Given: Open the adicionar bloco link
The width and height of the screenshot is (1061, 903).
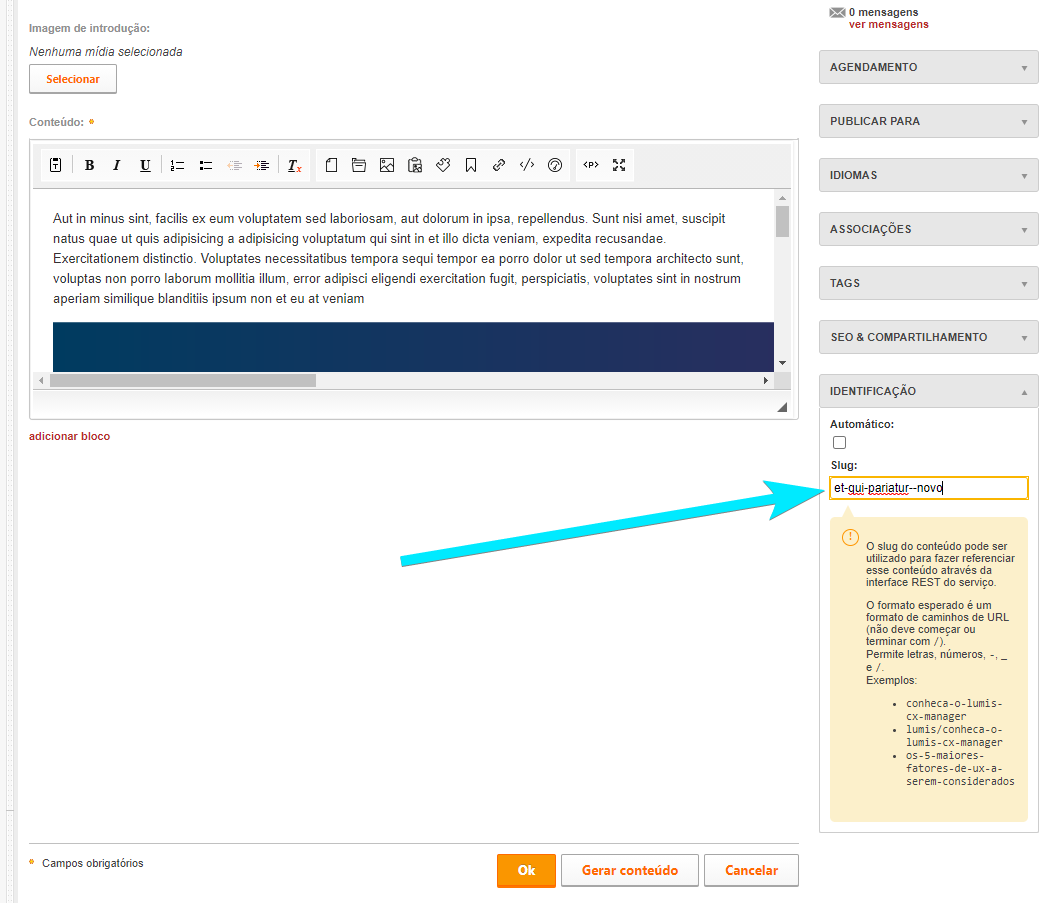Looking at the screenshot, I should 70,437.
